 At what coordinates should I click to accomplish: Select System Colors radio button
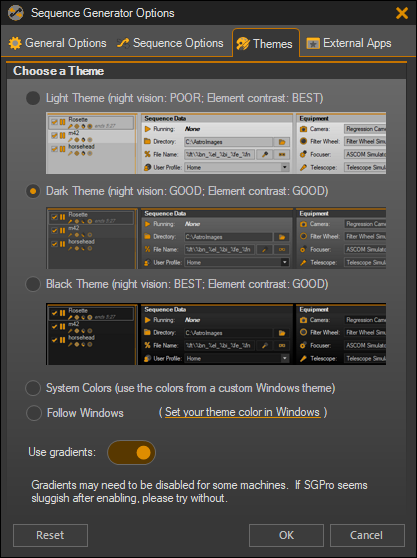click(x=33, y=388)
